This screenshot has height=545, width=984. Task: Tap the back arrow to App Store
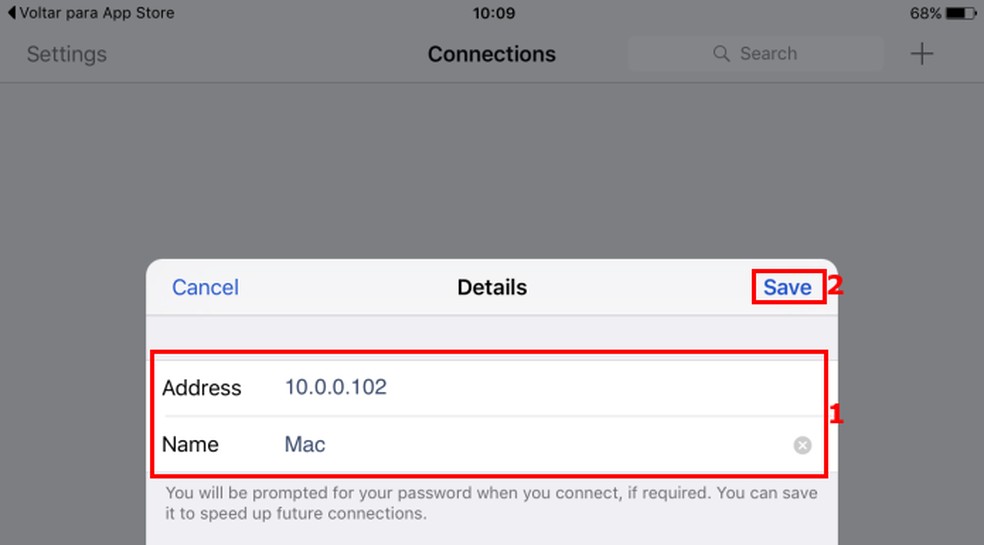pos(12,14)
